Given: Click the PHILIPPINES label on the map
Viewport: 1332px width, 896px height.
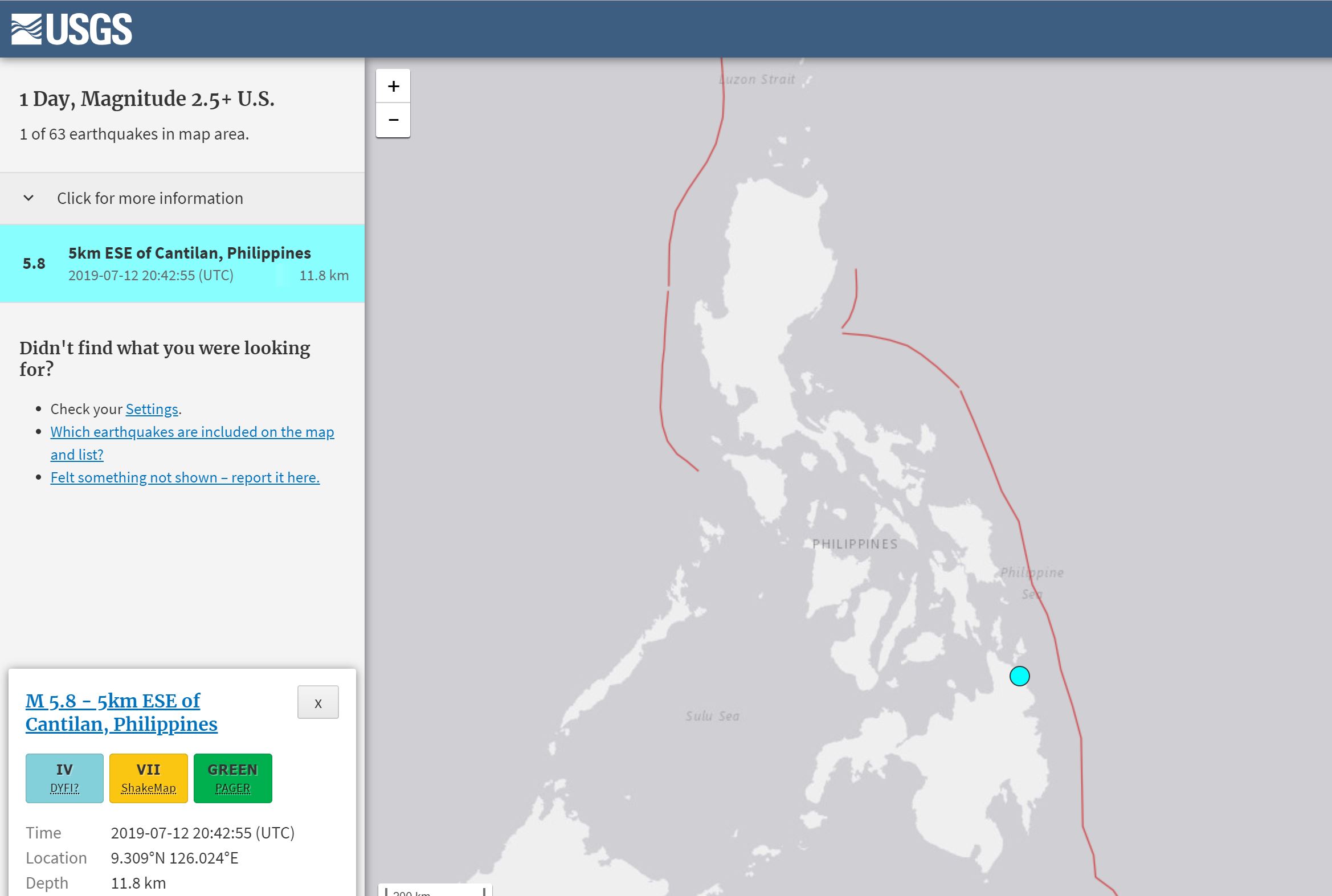Looking at the screenshot, I should [x=855, y=544].
